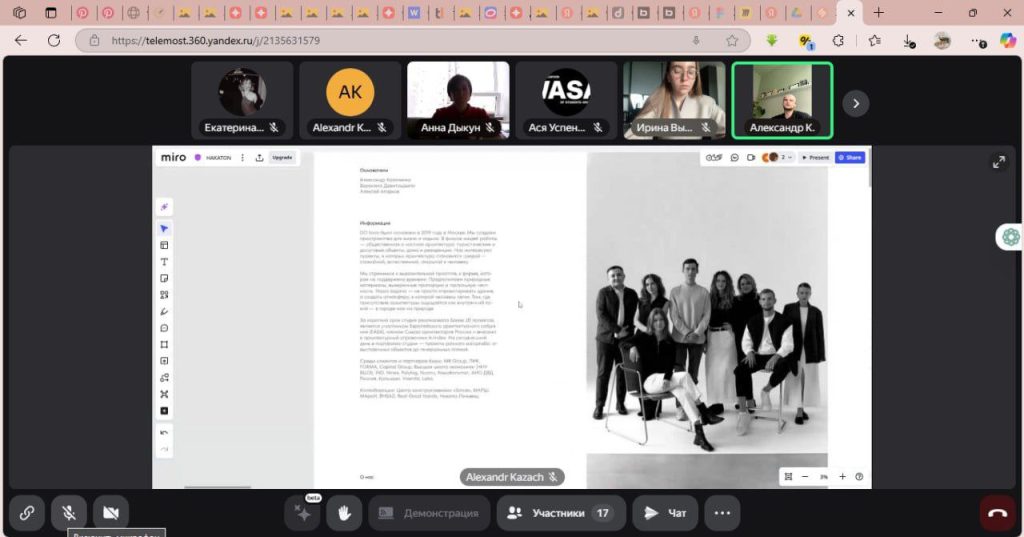
Task: Turn on the camera in the call bar
Action: click(111, 513)
